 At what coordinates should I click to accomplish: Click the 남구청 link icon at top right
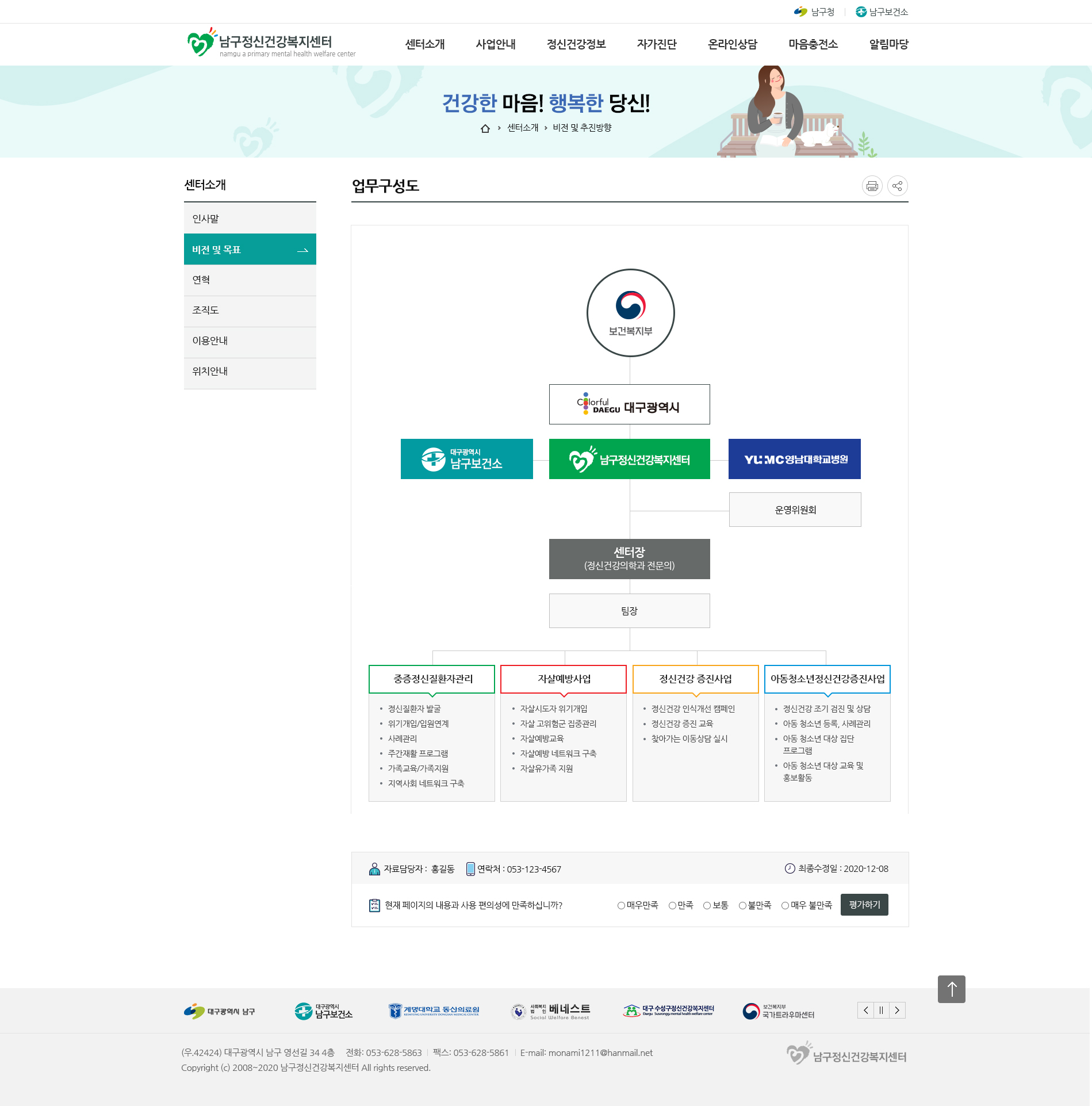click(799, 12)
